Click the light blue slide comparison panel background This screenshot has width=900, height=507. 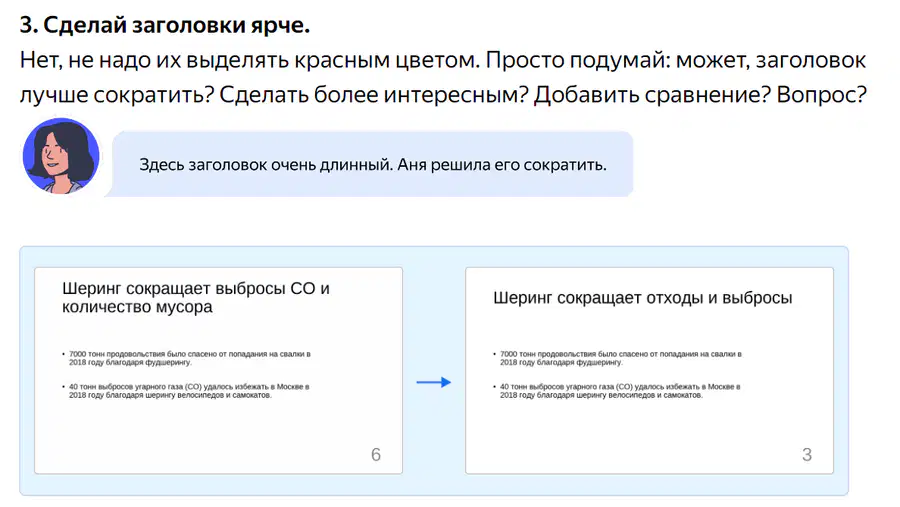434,257
